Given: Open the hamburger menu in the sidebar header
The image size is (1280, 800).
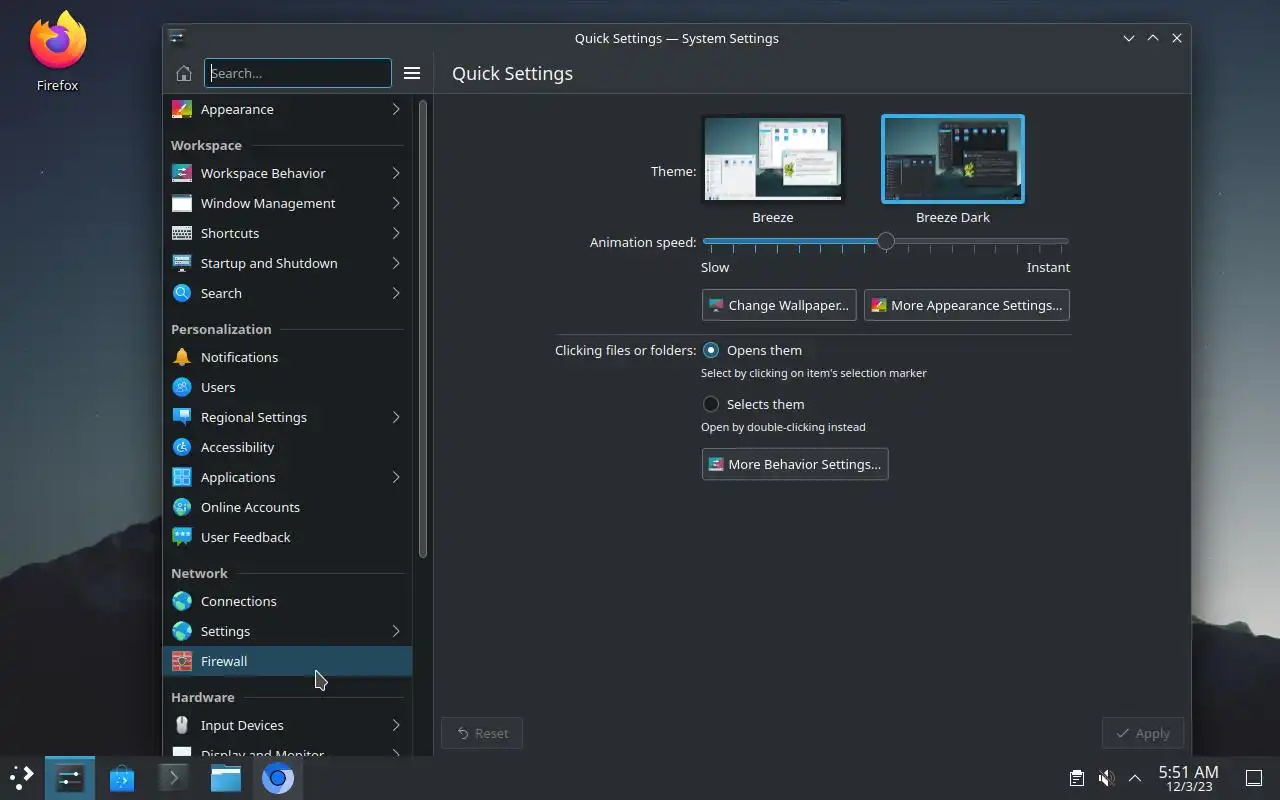Looking at the screenshot, I should (x=412, y=73).
